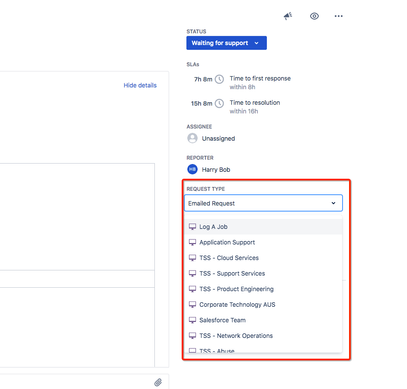Image resolution: width=407 pixels, height=389 pixels.
Task: Toggle the watch eye icon
Action: click(314, 16)
